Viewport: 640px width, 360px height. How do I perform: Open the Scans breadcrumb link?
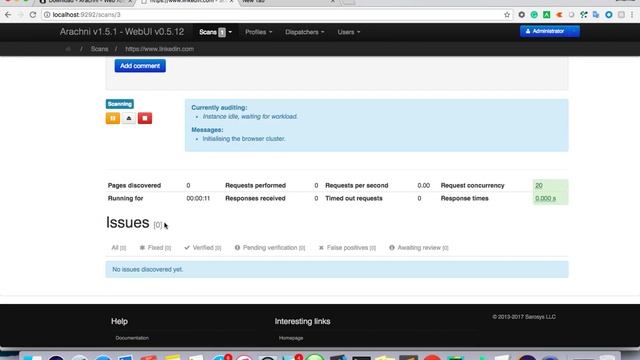[x=100, y=49]
